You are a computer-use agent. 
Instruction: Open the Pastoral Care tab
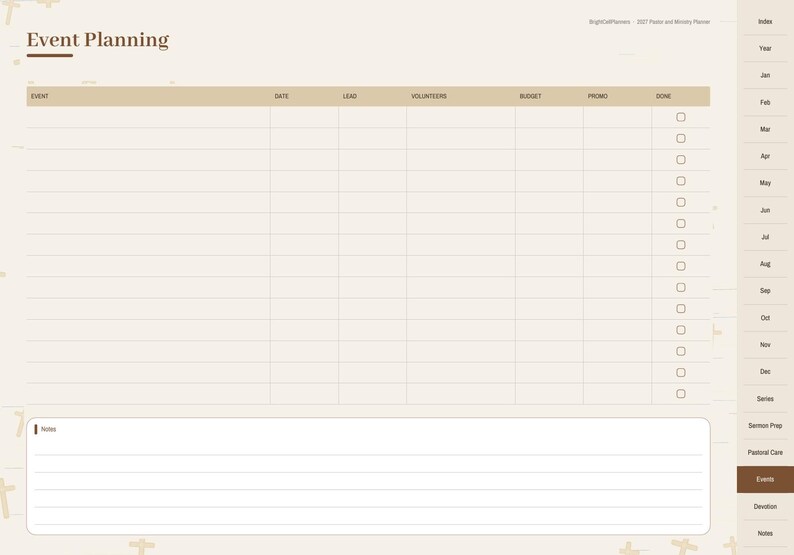(x=765, y=452)
